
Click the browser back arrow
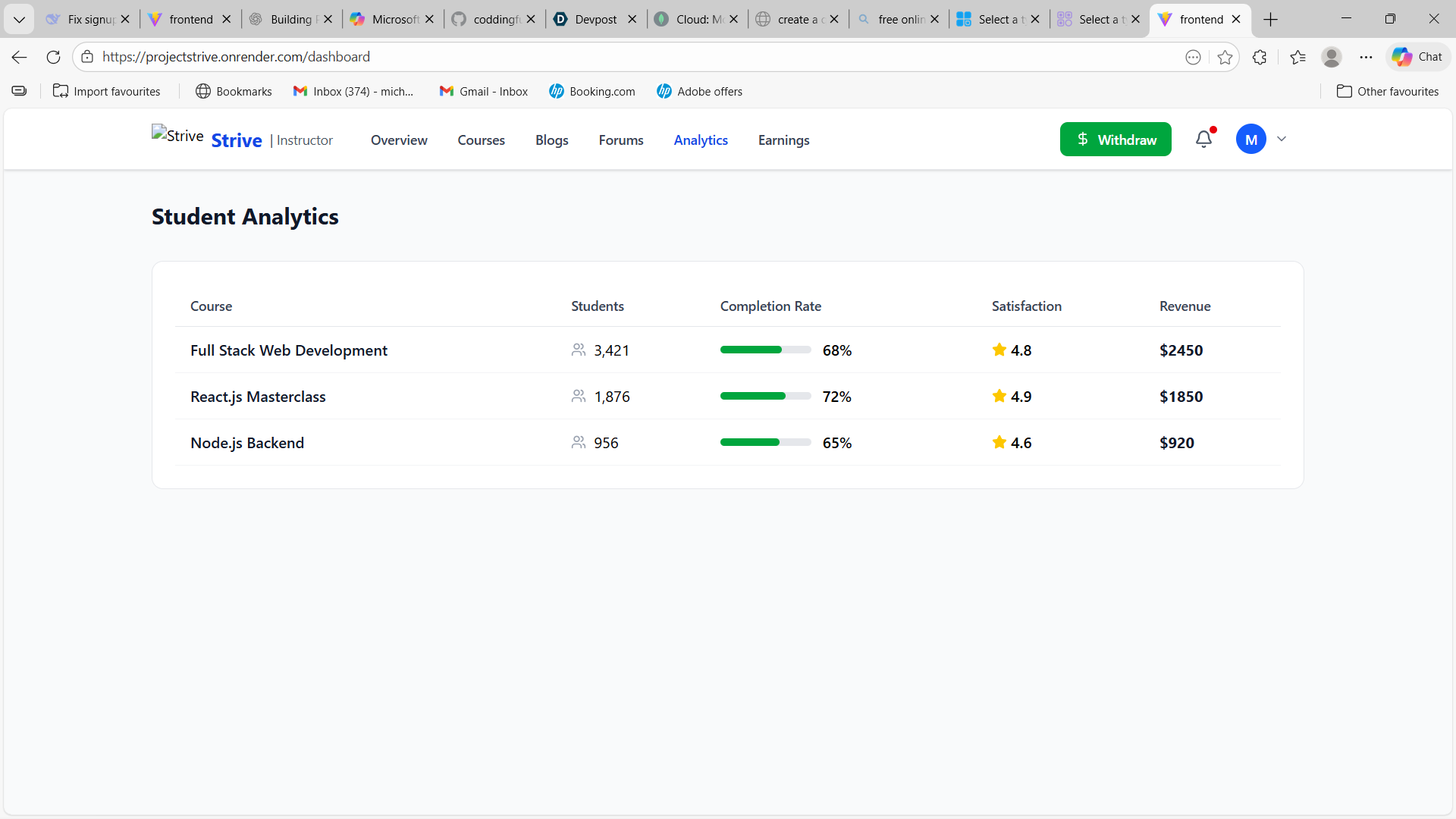[20, 57]
